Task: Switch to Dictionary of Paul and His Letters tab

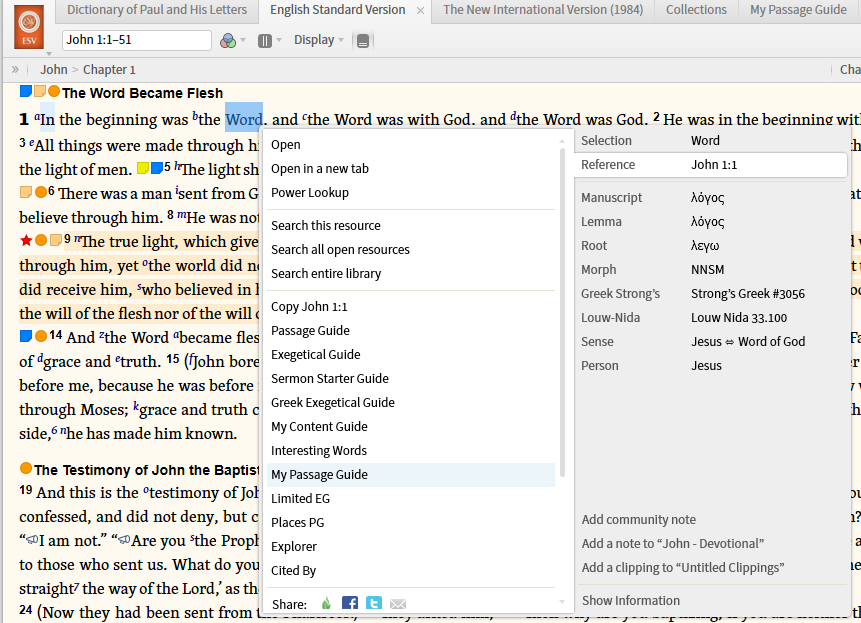Action: coord(157,10)
